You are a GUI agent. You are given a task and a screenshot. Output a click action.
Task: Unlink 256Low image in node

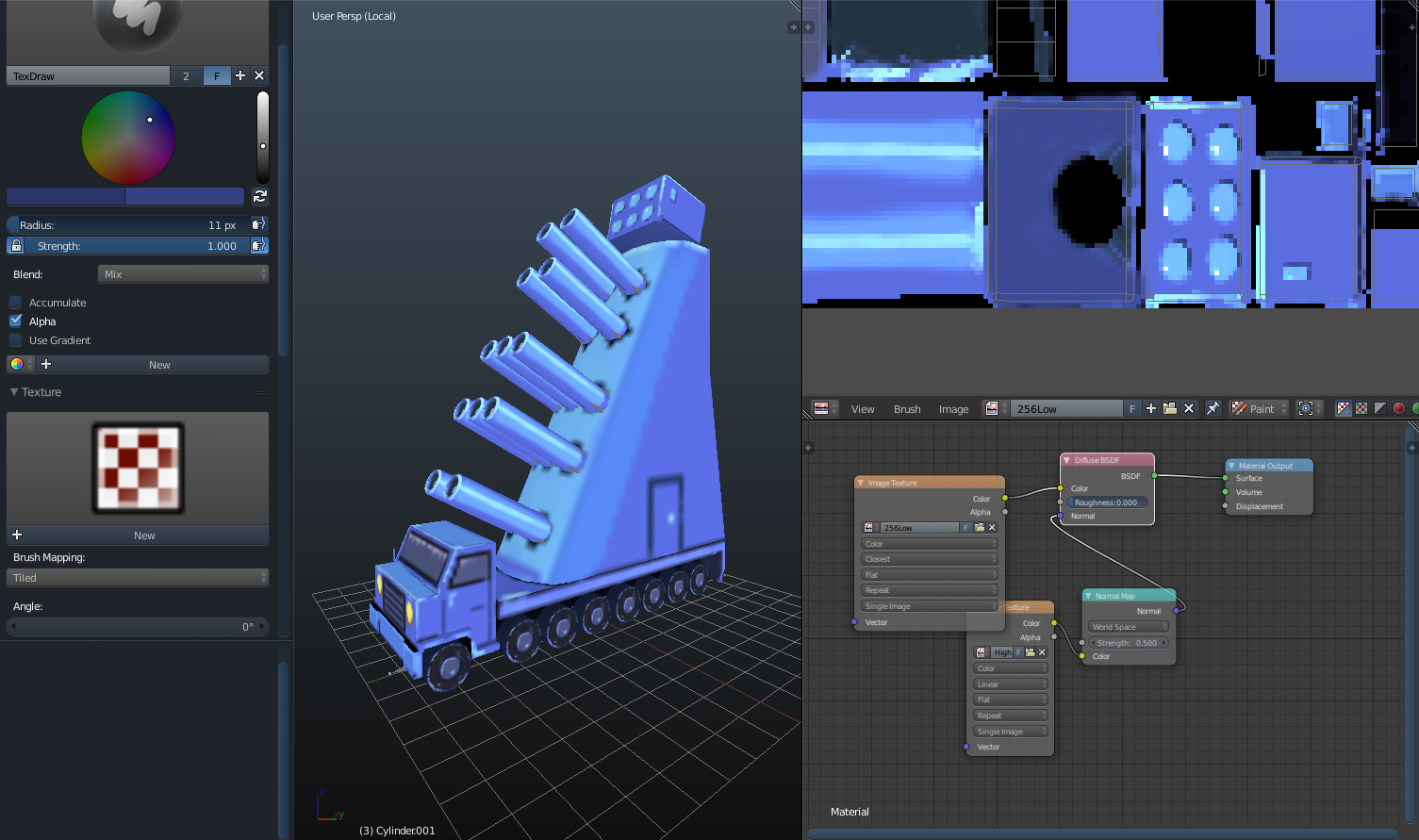[x=992, y=528]
